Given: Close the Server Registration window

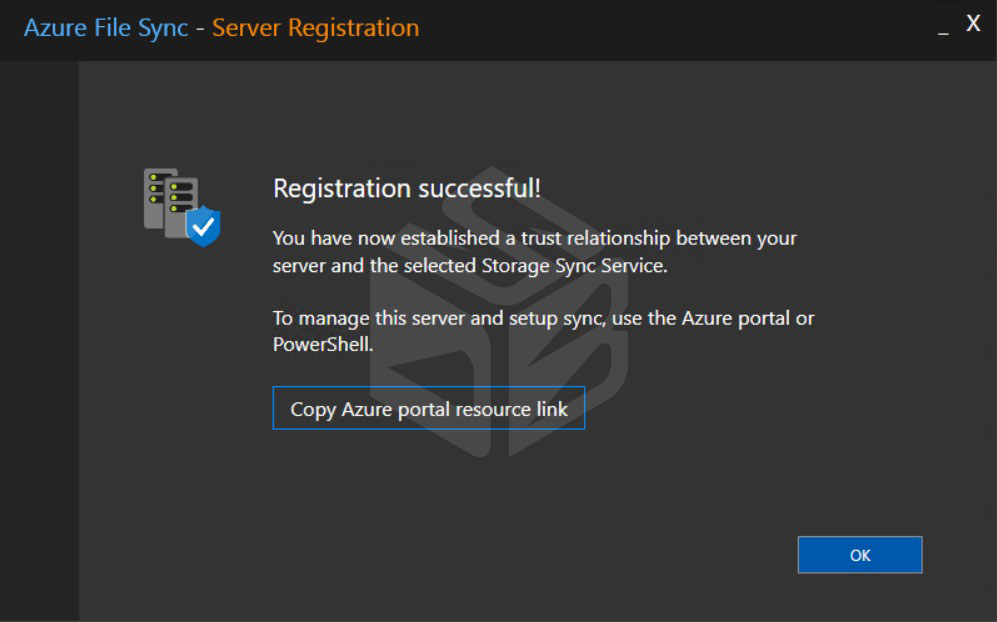Looking at the screenshot, I should coord(973,24).
